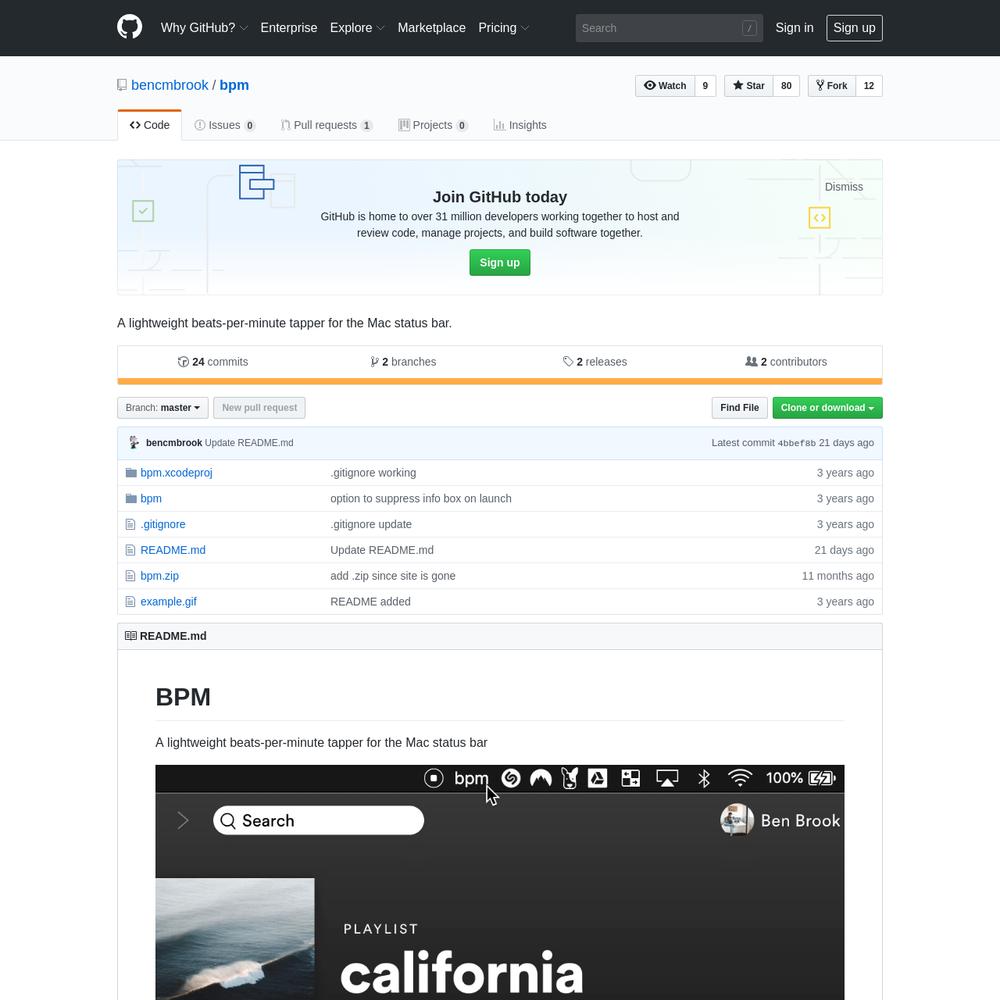The image size is (1000, 1000).
Task: Expand the Clone or download dropdown
Action: 827,408
